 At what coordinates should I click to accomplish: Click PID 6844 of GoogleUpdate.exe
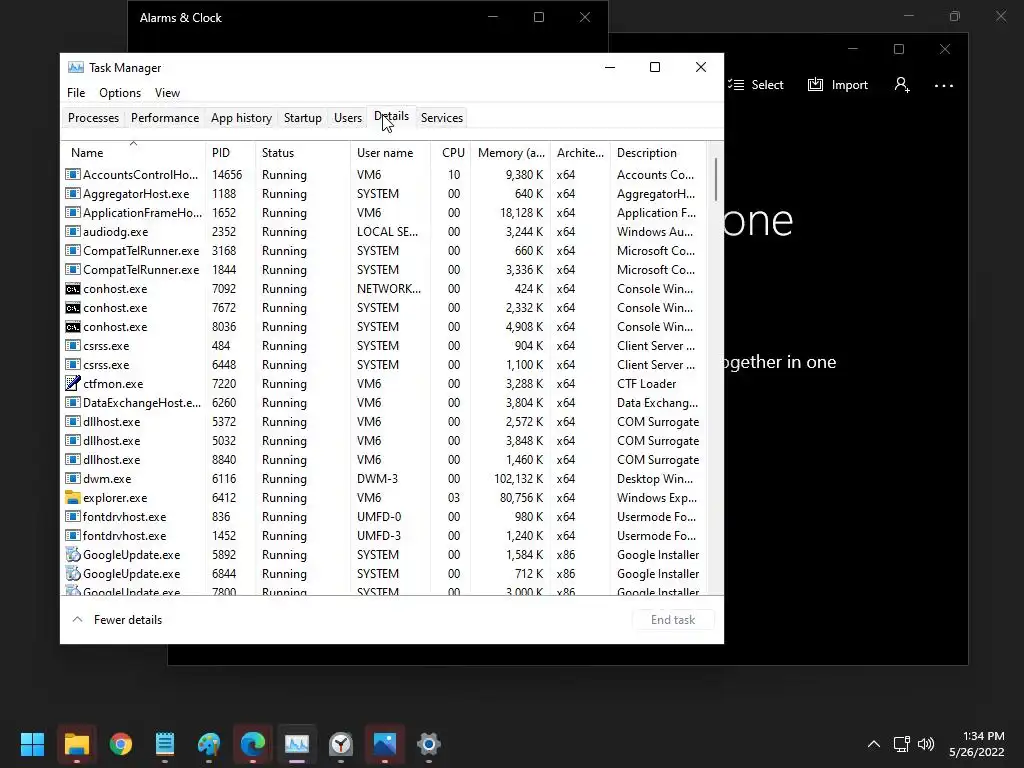pos(224,573)
